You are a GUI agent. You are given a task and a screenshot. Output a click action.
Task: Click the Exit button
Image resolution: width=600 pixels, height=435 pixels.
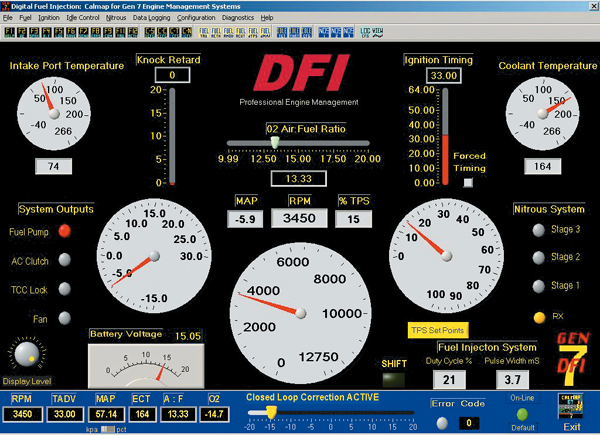571,427
